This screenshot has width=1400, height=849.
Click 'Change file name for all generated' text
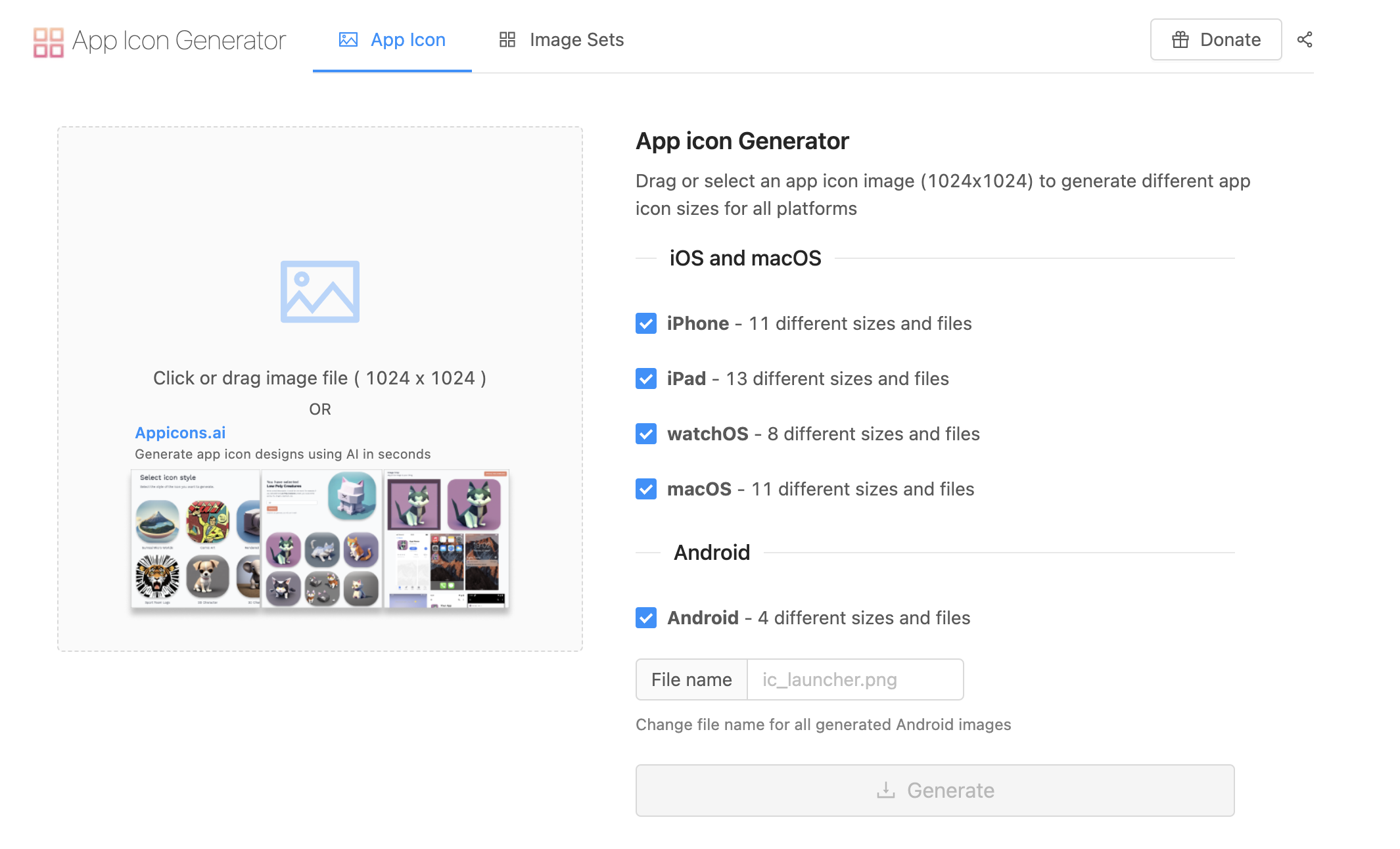click(823, 724)
